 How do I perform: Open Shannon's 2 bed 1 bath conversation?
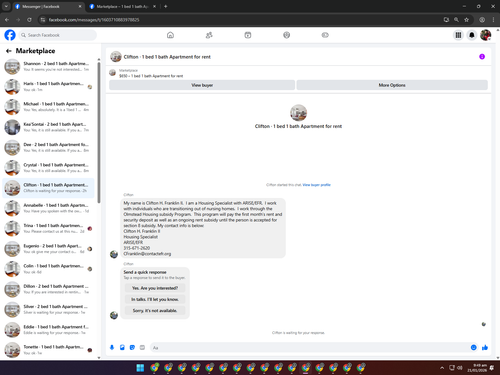coord(48,66)
